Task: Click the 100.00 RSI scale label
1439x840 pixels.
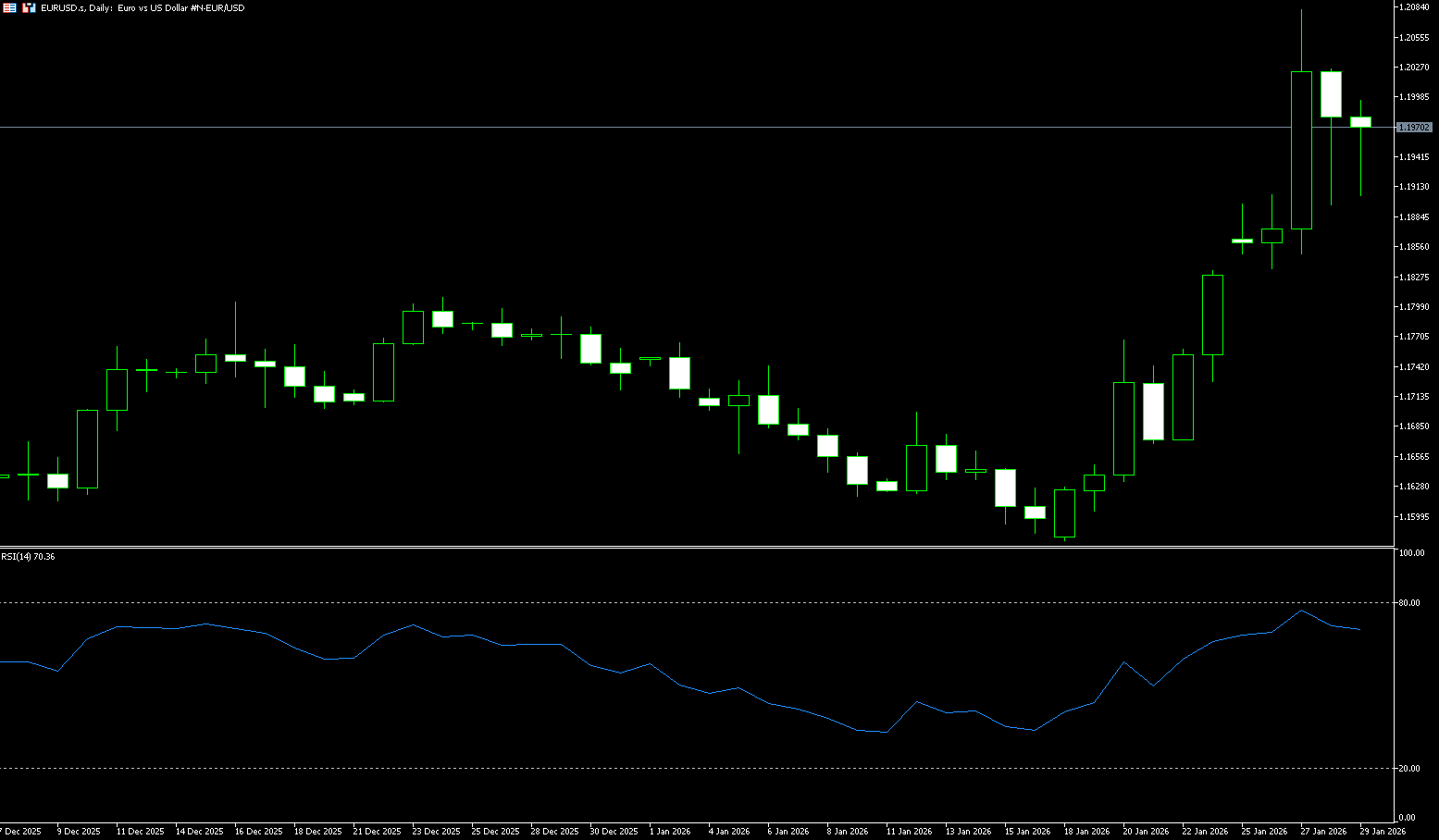Action: pyautogui.click(x=1411, y=553)
